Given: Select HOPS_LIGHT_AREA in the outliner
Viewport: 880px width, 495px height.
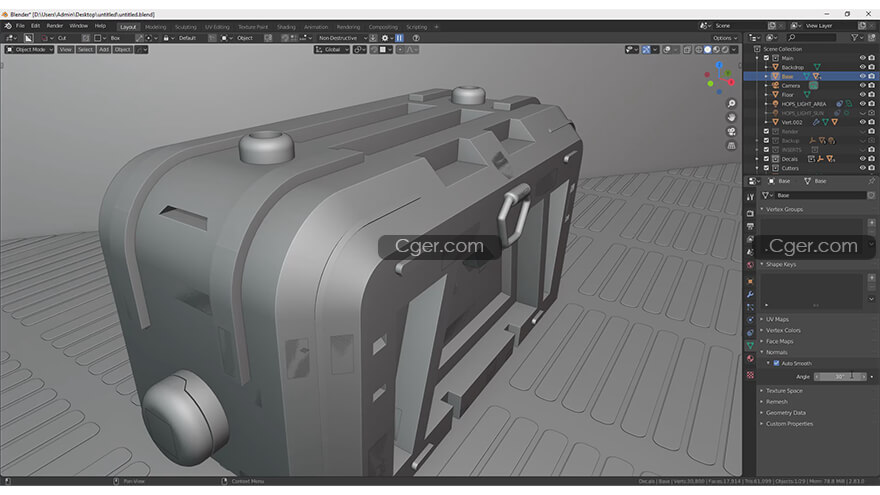Looking at the screenshot, I should [804, 104].
